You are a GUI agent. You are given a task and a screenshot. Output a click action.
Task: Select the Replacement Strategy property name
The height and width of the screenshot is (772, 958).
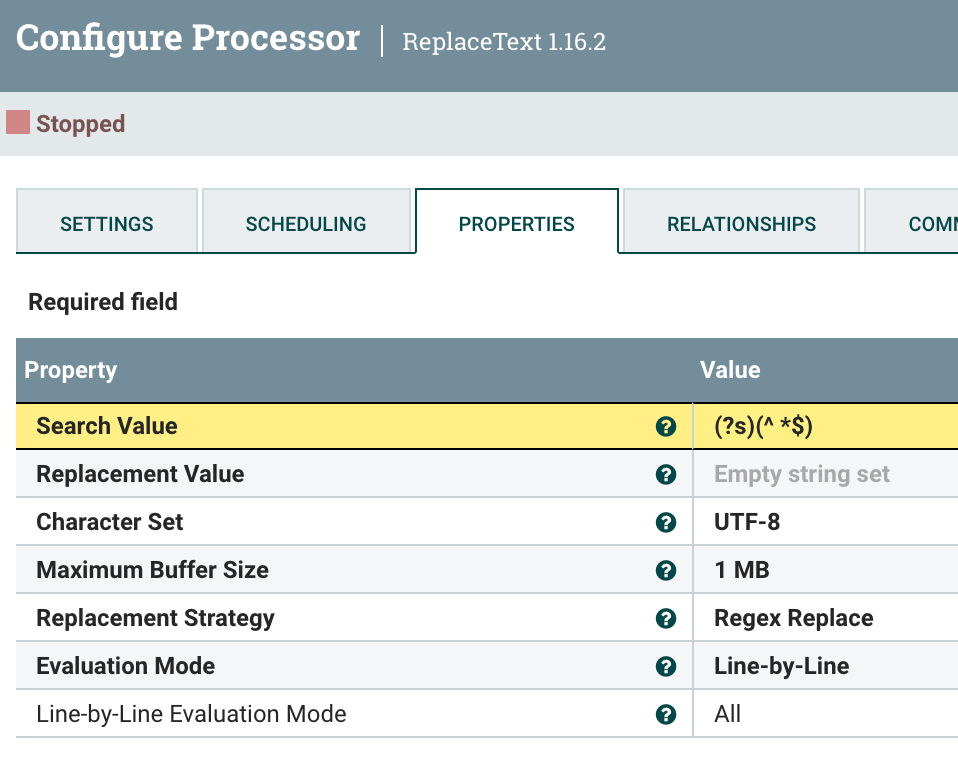pos(155,618)
